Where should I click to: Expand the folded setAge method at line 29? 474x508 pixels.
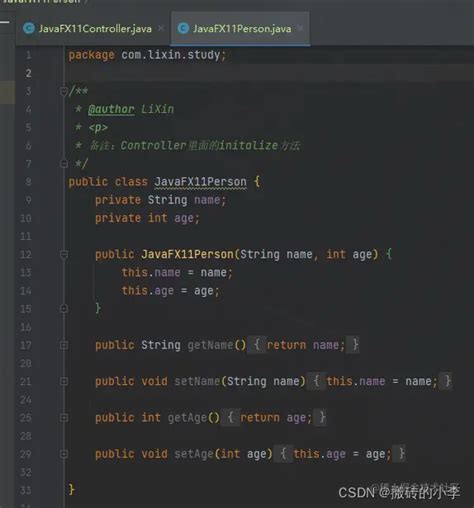(64, 454)
